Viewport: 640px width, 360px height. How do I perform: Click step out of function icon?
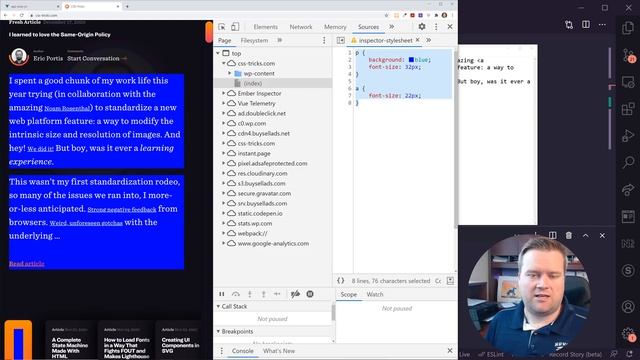(264, 294)
